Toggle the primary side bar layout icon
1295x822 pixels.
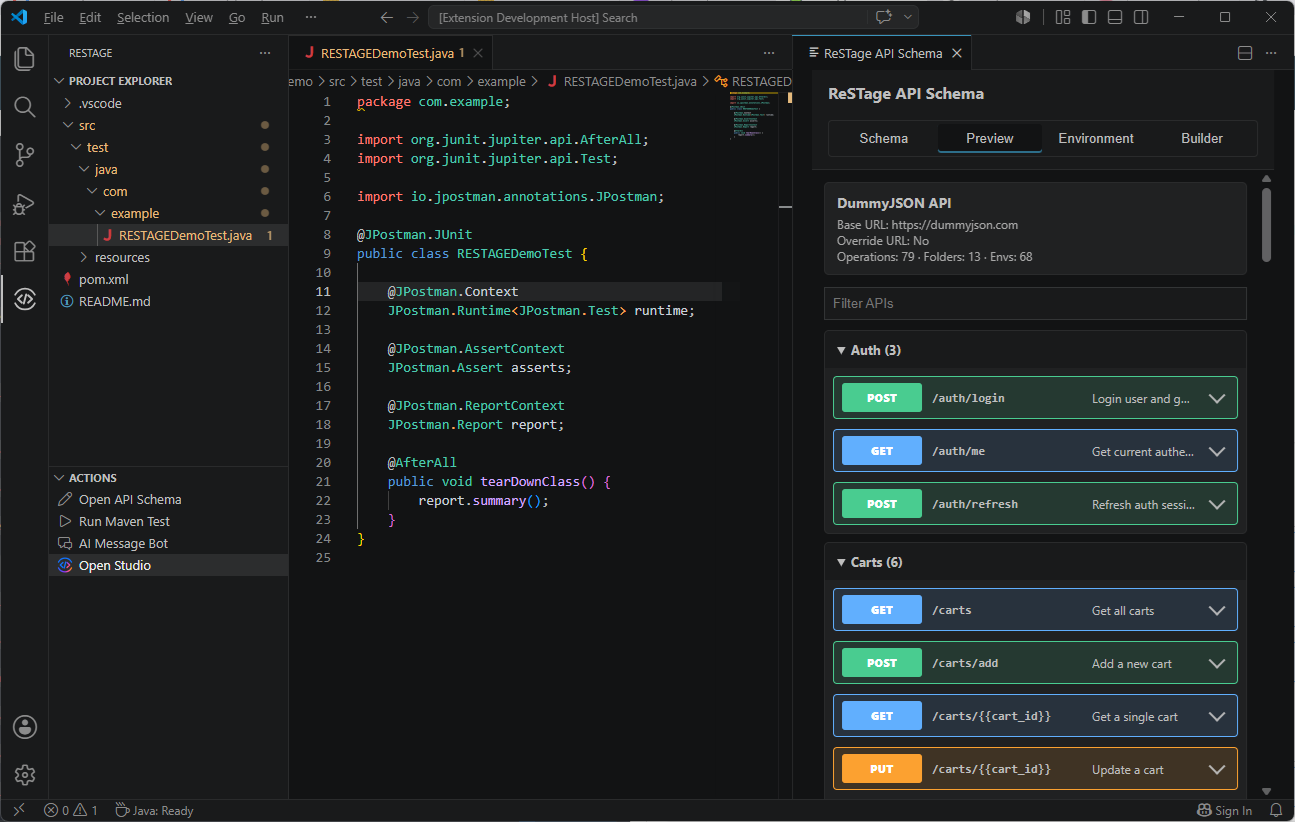coord(1089,17)
